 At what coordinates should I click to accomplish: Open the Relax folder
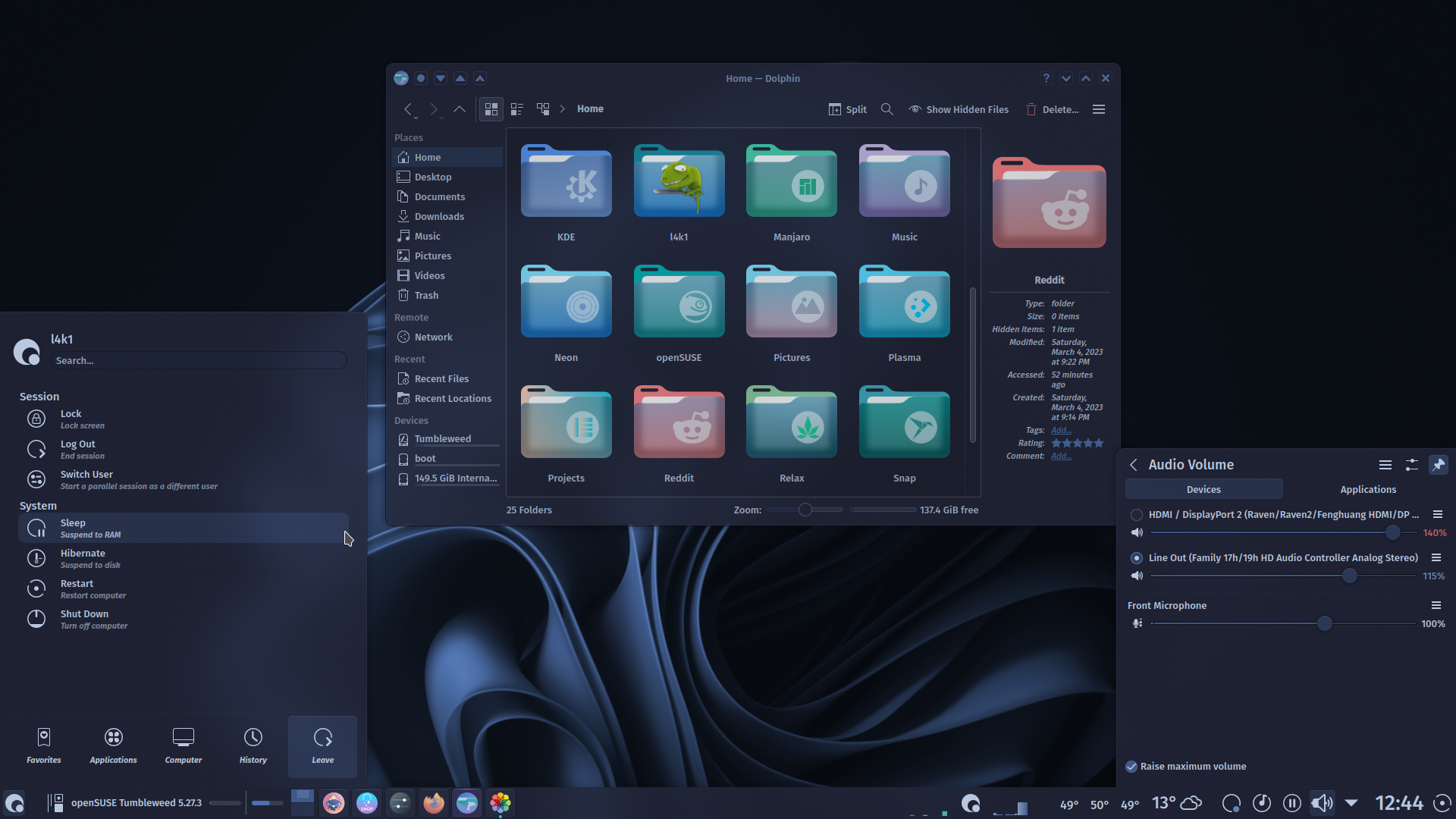[x=792, y=435]
